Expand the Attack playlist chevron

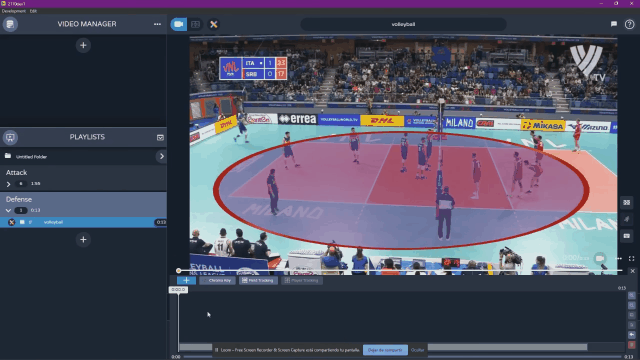[8, 184]
